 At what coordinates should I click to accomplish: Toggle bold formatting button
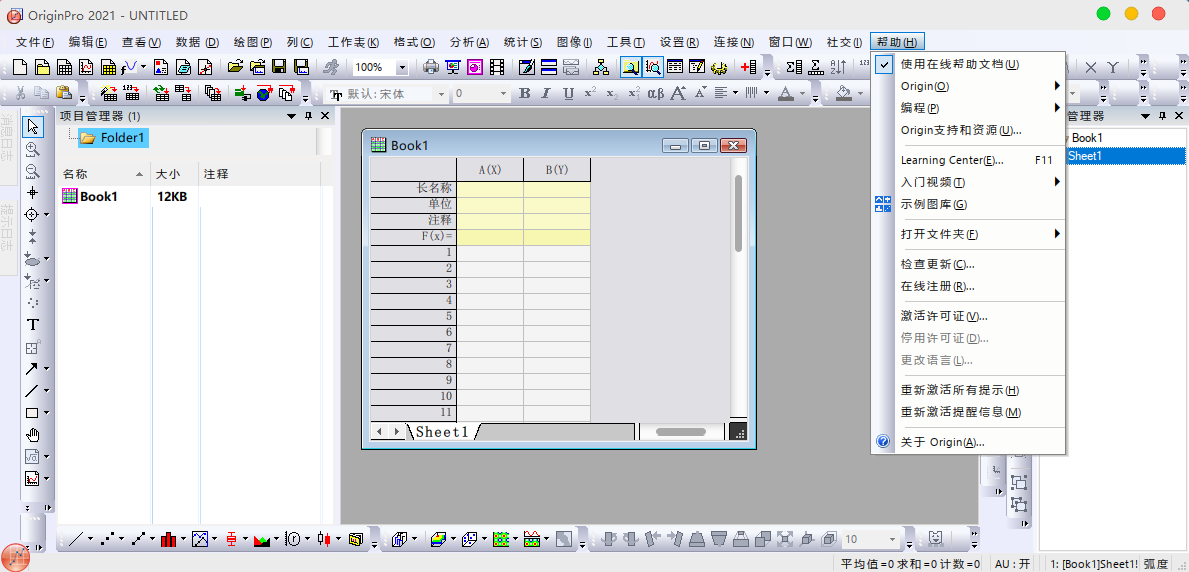[524, 93]
